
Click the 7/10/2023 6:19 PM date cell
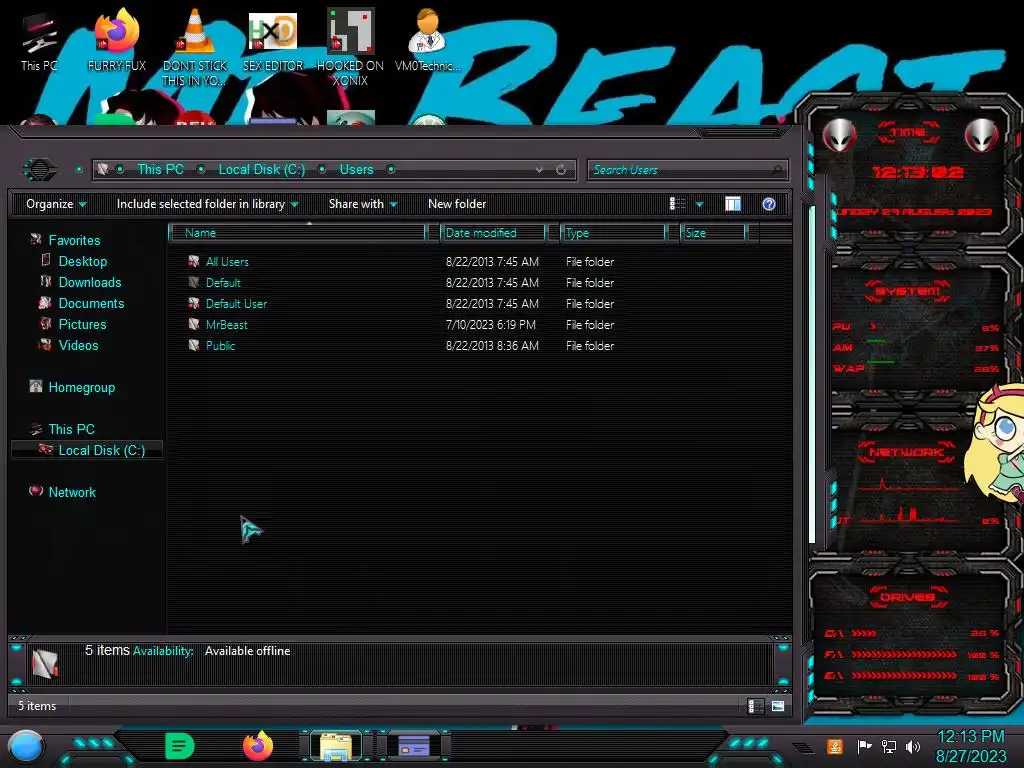[490, 325]
